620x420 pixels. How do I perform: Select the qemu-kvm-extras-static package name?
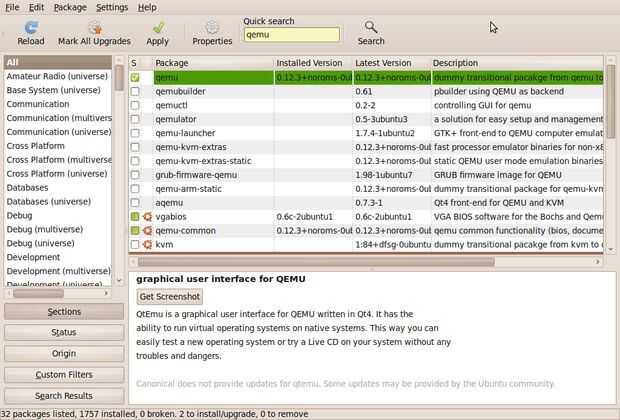coord(203,161)
